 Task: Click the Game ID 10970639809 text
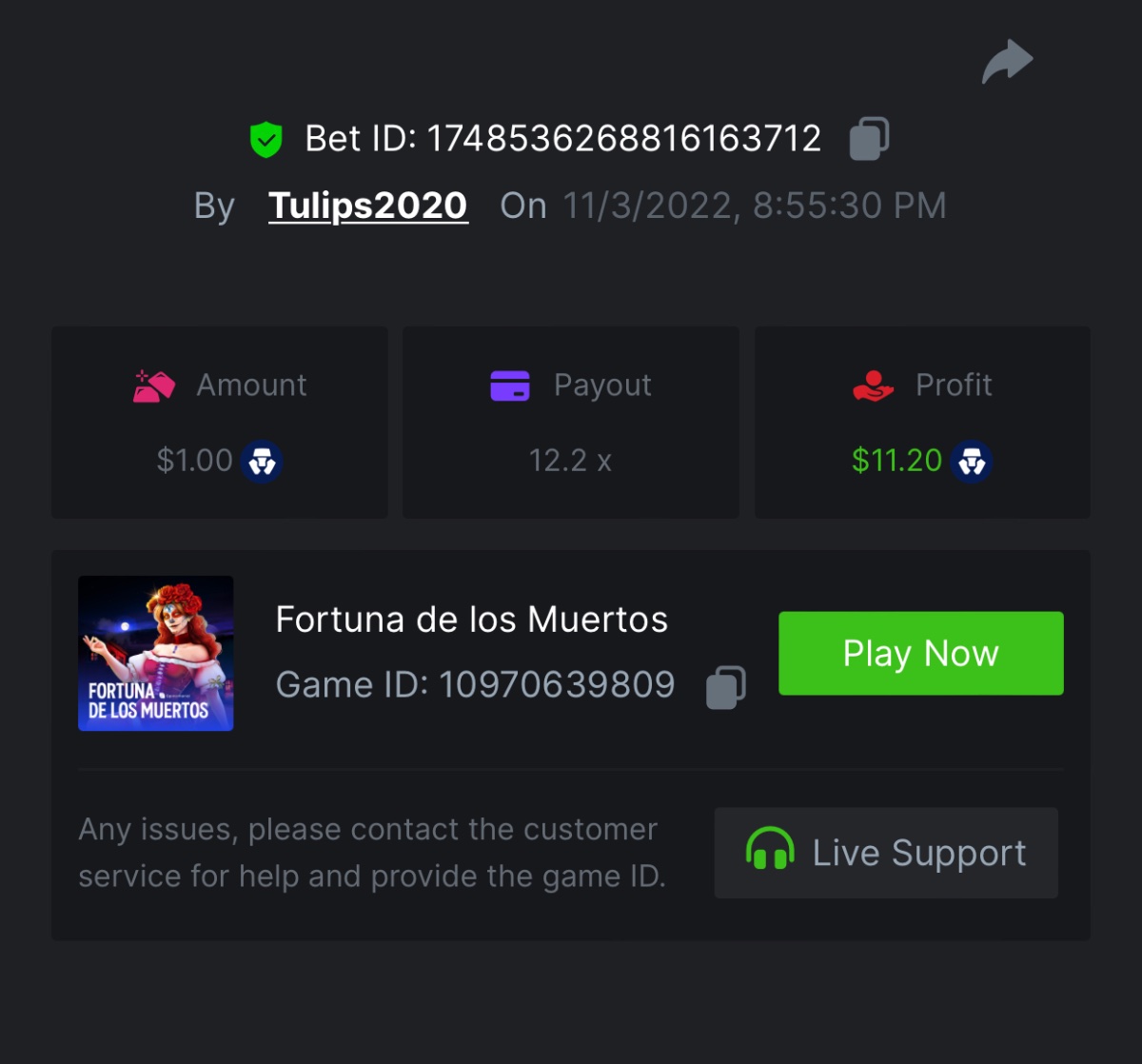click(x=556, y=684)
